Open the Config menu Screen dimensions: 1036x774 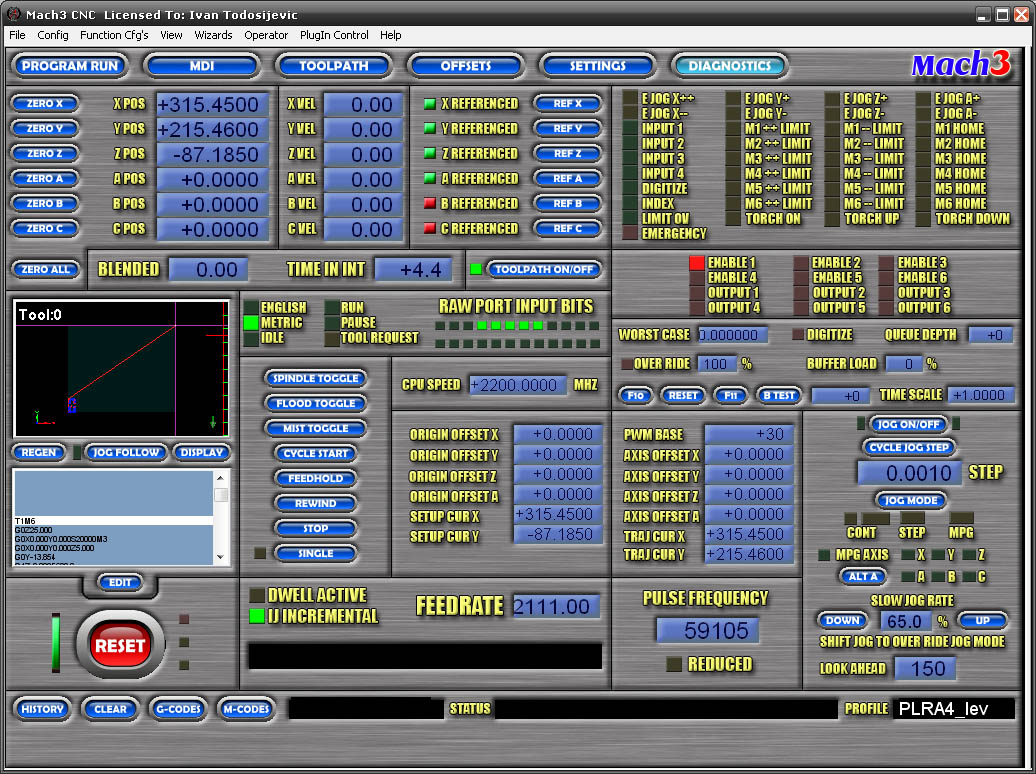tap(53, 35)
